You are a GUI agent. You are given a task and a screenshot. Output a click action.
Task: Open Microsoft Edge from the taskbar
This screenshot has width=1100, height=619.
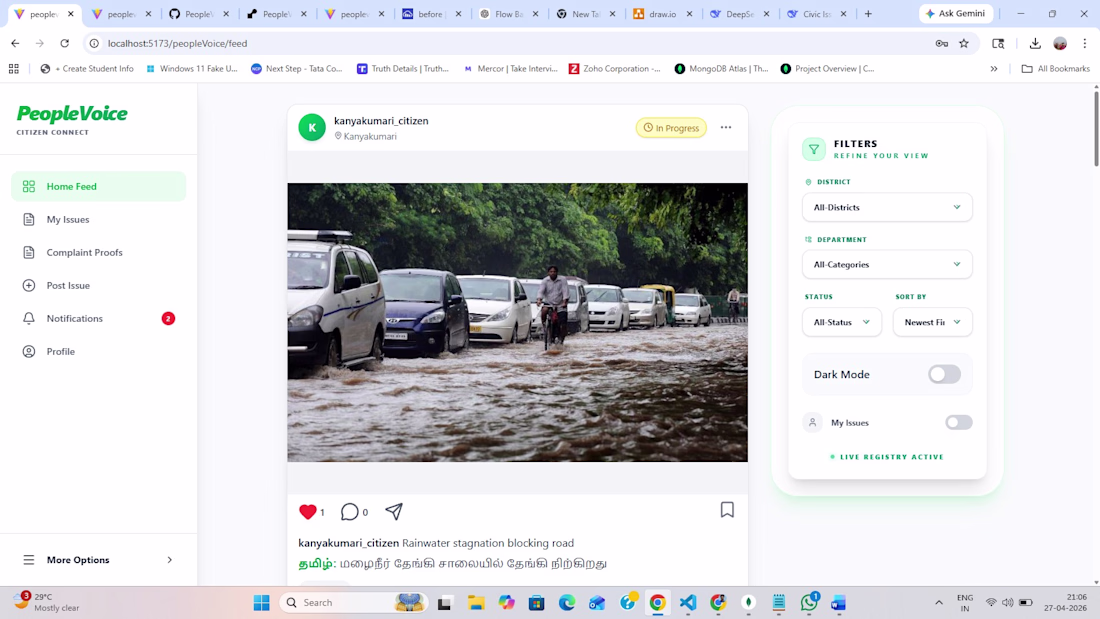coord(567,603)
